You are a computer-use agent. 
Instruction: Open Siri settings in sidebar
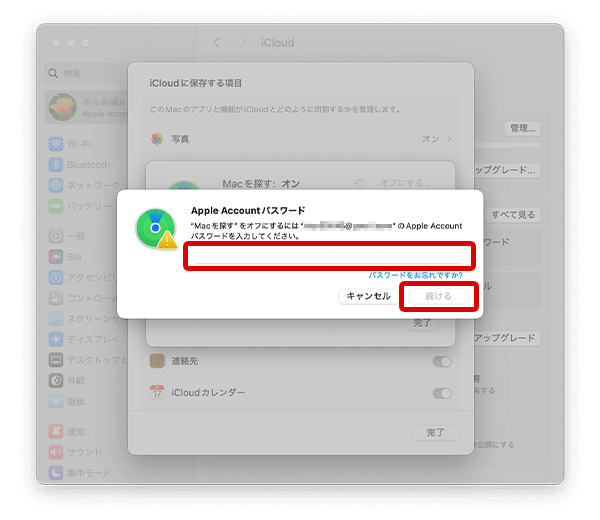click(65, 257)
